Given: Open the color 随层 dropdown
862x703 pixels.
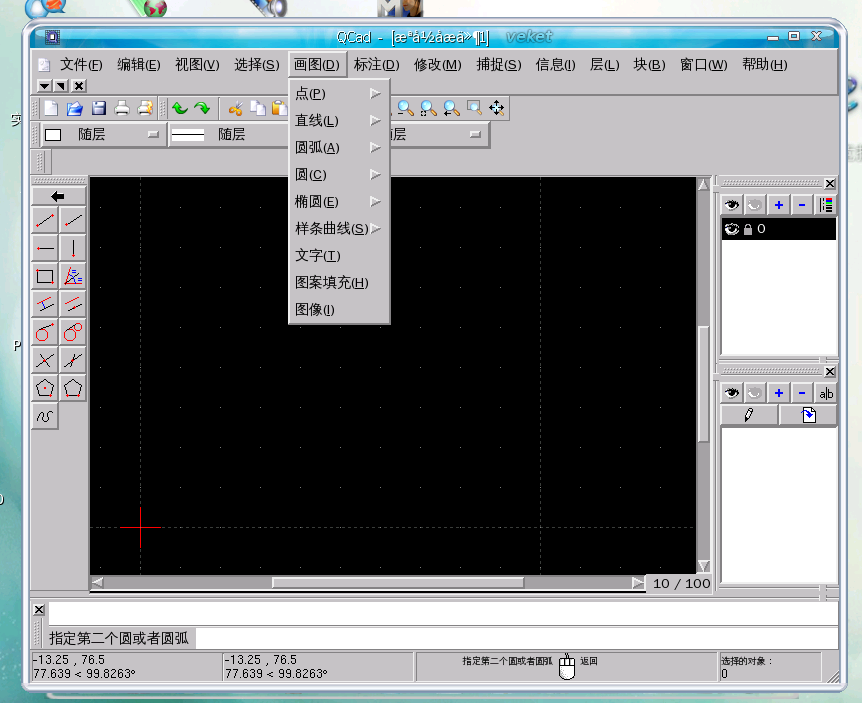Looking at the screenshot, I should click(x=102, y=135).
